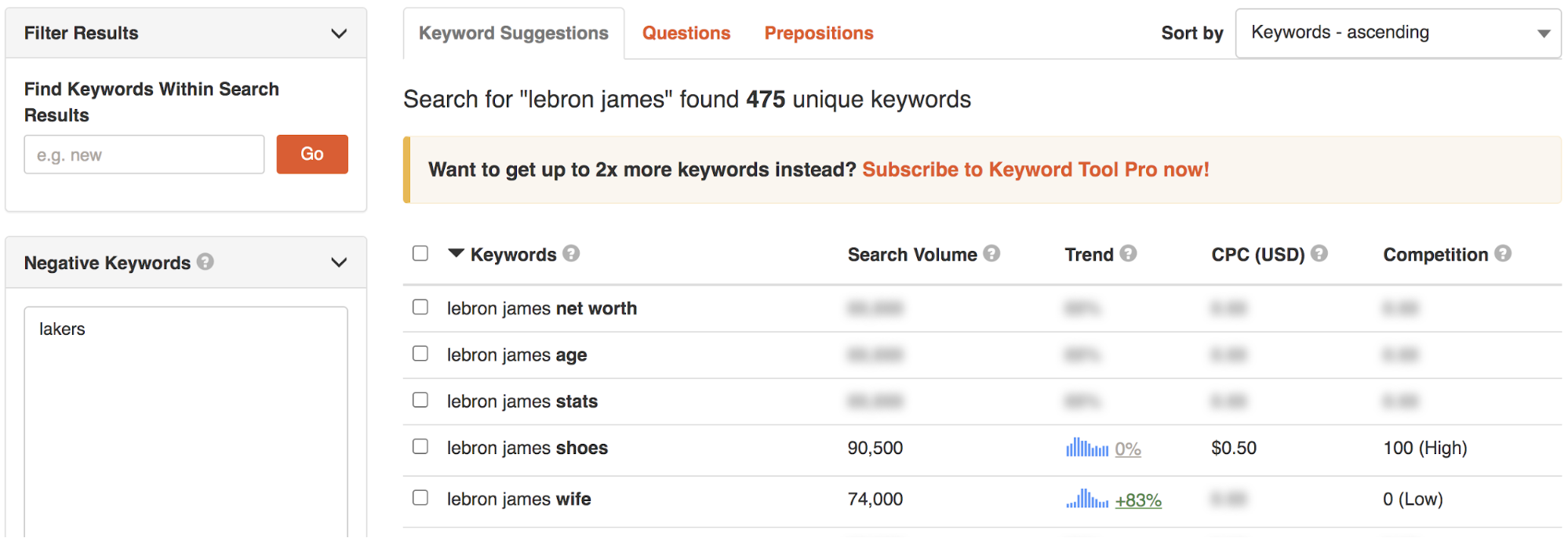The height and width of the screenshot is (538, 1568).
Task: Select the lebron james shoes checkbox
Action: click(x=420, y=446)
